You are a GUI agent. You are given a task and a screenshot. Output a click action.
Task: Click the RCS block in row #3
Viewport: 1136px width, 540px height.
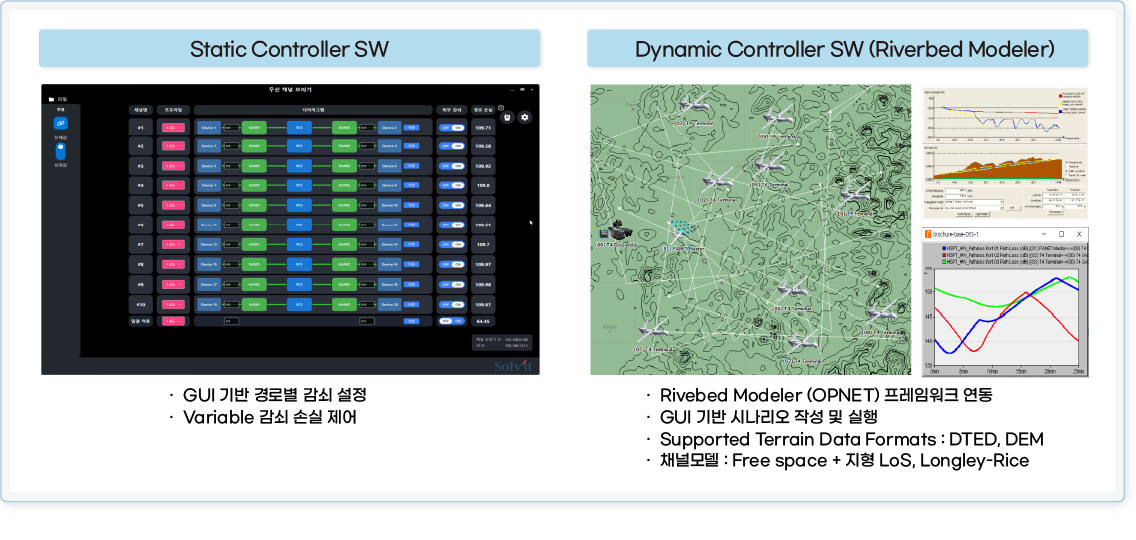[x=299, y=167]
